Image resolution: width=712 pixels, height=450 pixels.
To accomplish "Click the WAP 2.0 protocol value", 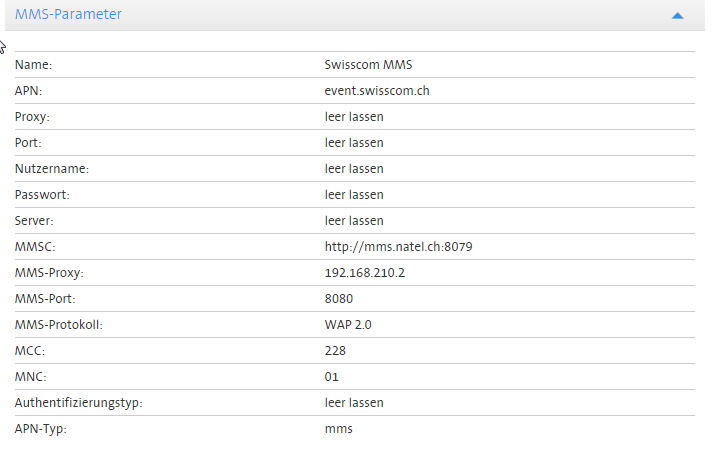I will 347,325.
